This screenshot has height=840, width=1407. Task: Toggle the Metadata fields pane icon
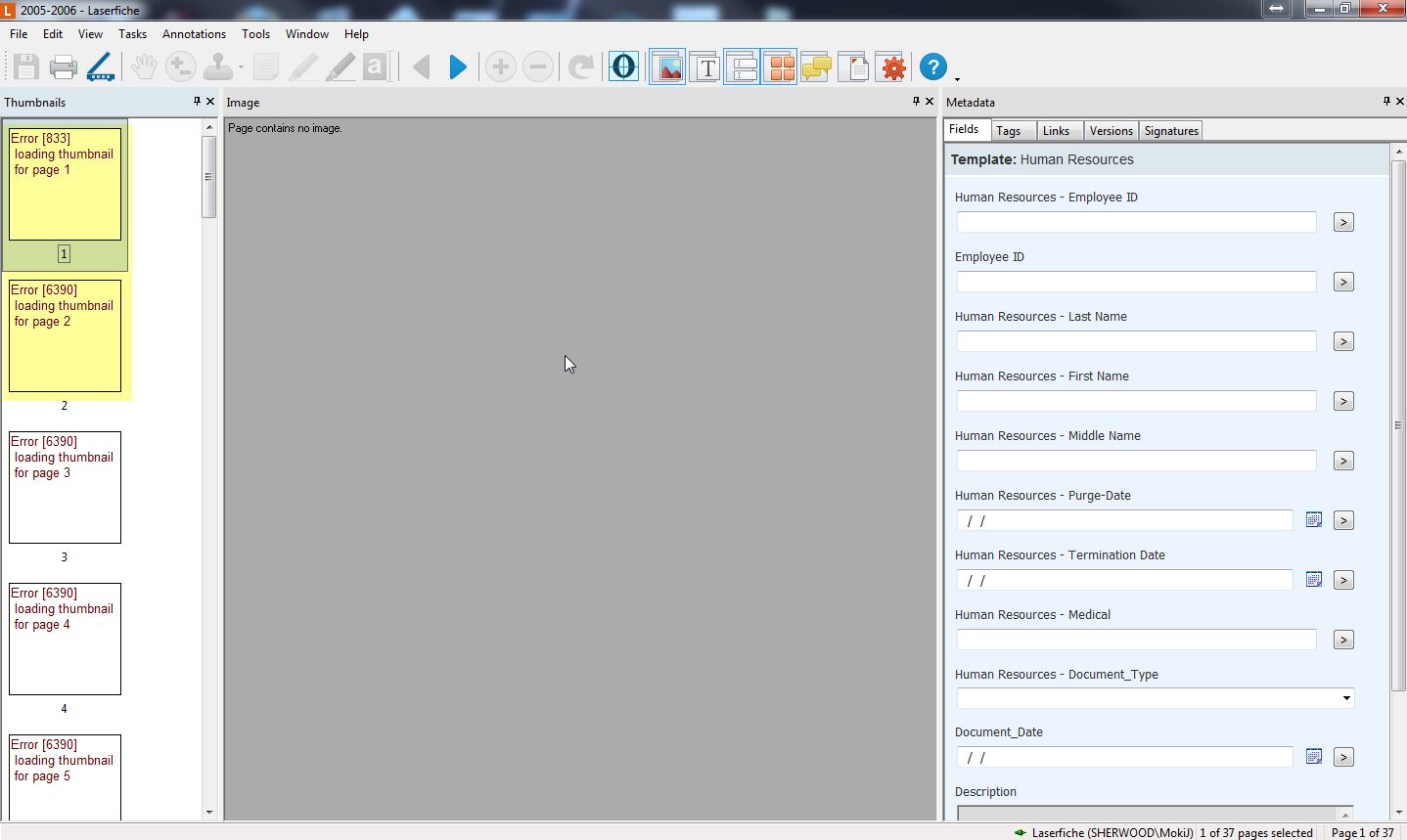point(742,66)
